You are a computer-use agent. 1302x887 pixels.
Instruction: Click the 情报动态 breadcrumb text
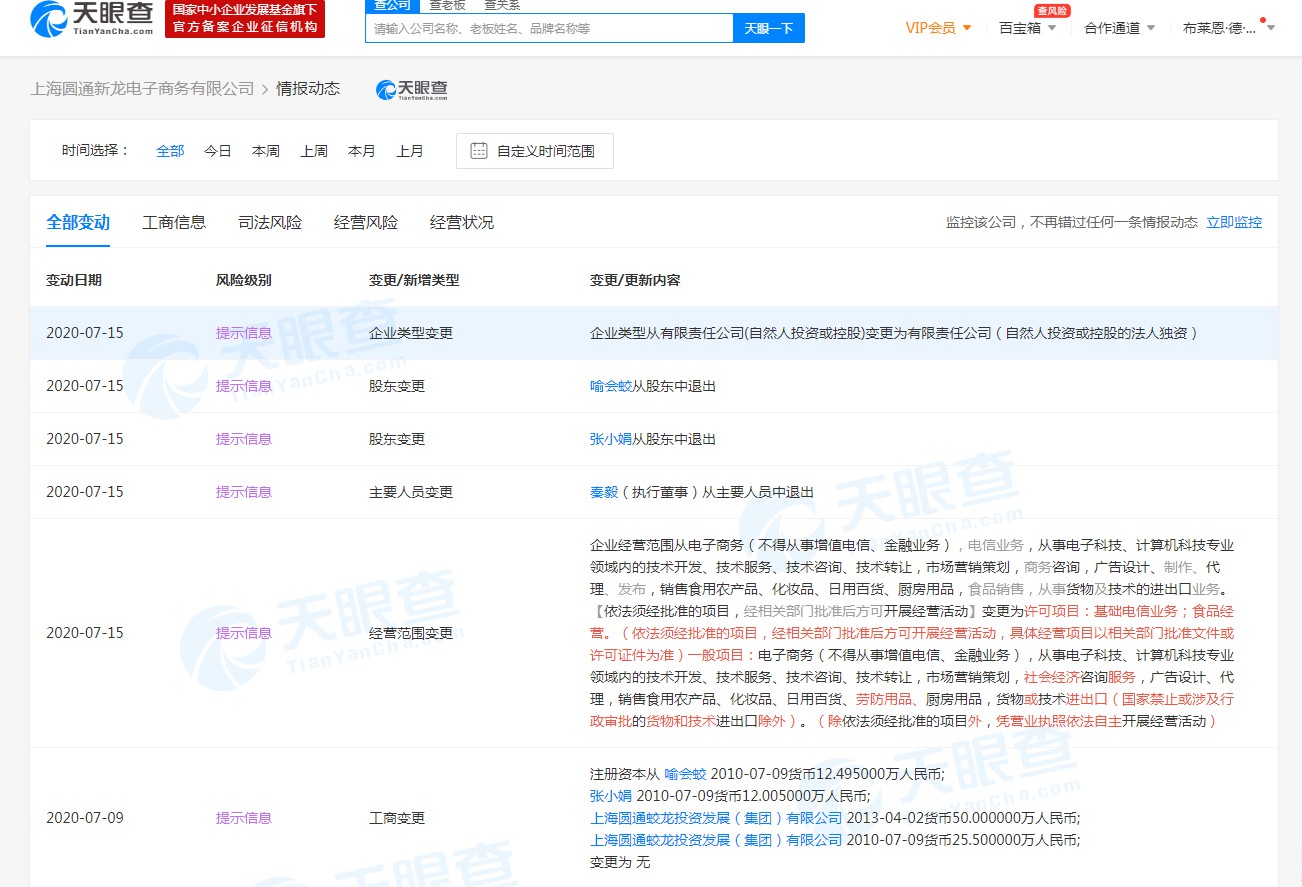point(308,89)
